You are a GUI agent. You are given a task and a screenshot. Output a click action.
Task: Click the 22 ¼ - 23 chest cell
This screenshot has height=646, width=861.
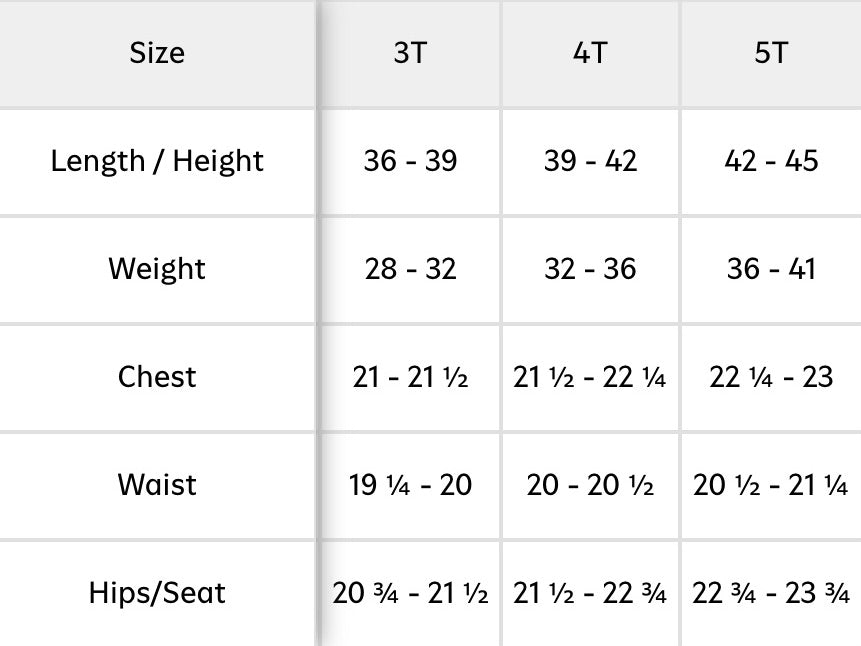771,377
